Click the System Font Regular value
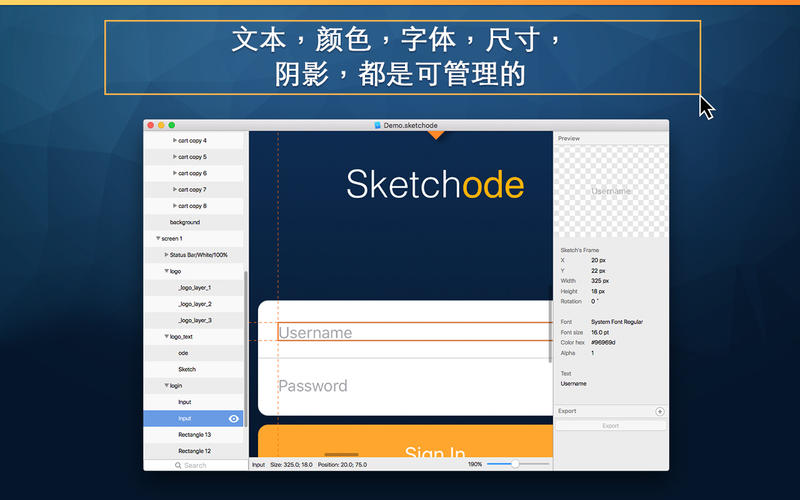Image resolution: width=800 pixels, height=500 pixels. (617, 322)
